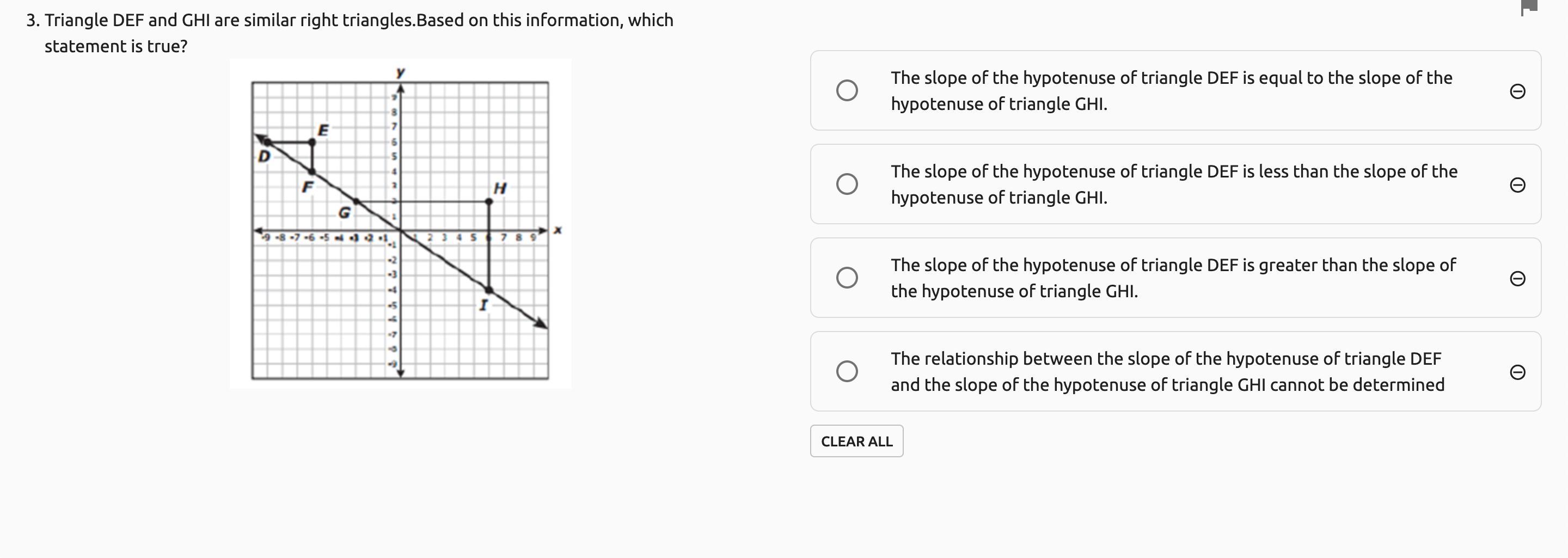Viewport: 1568px width, 558px height.
Task: Click point label H on the graph
Action: pos(500,188)
